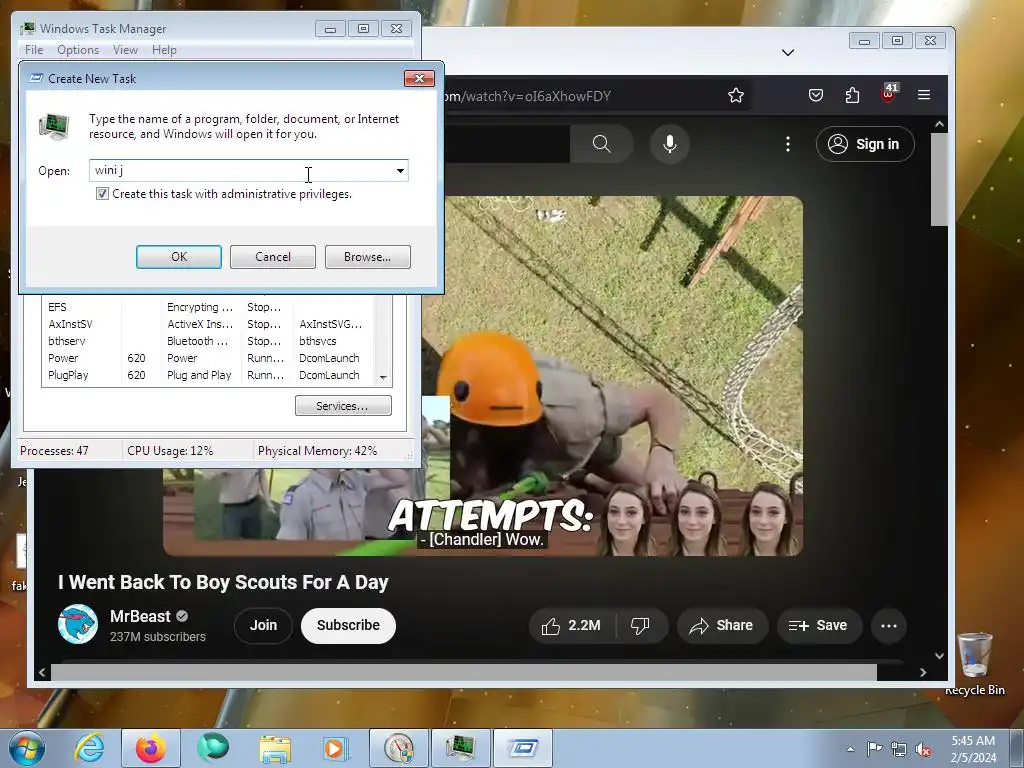Image resolution: width=1024 pixels, height=768 pixels.
Task: Open Services... button in Task Manager
Action: tap(344, 406)
